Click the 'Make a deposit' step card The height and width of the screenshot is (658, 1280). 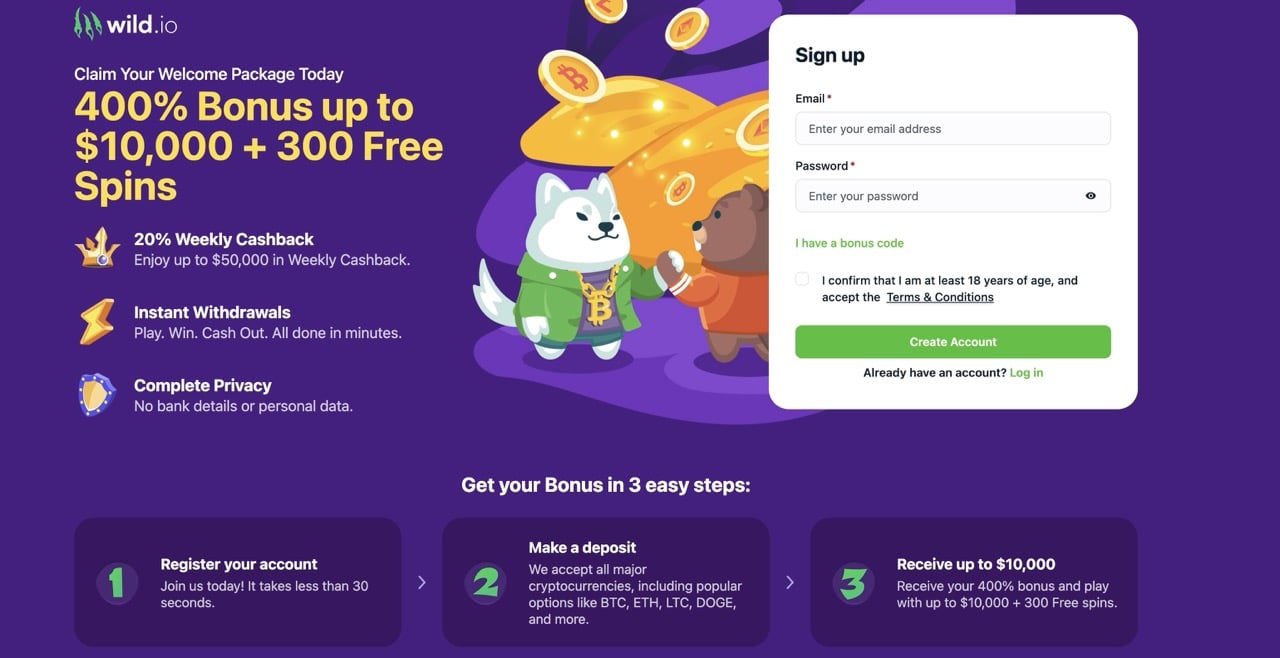[x=605, y=583]
